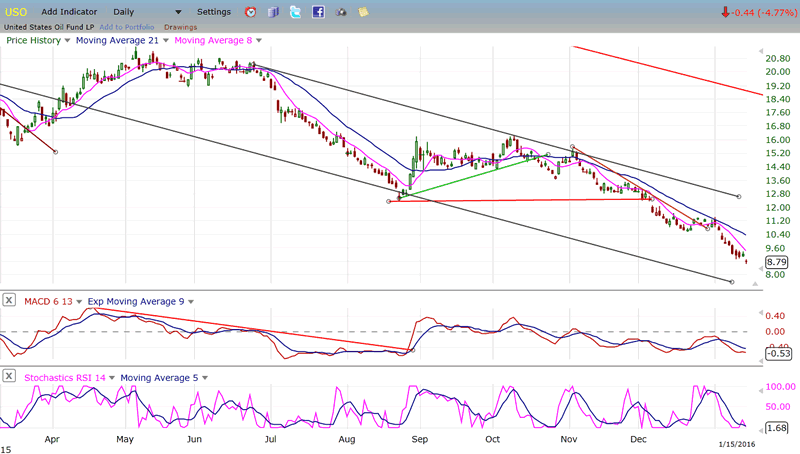This screenshot has height=454, width=800.
Task: Close the MACD indicator panel
Action: (x=8, y=300)
